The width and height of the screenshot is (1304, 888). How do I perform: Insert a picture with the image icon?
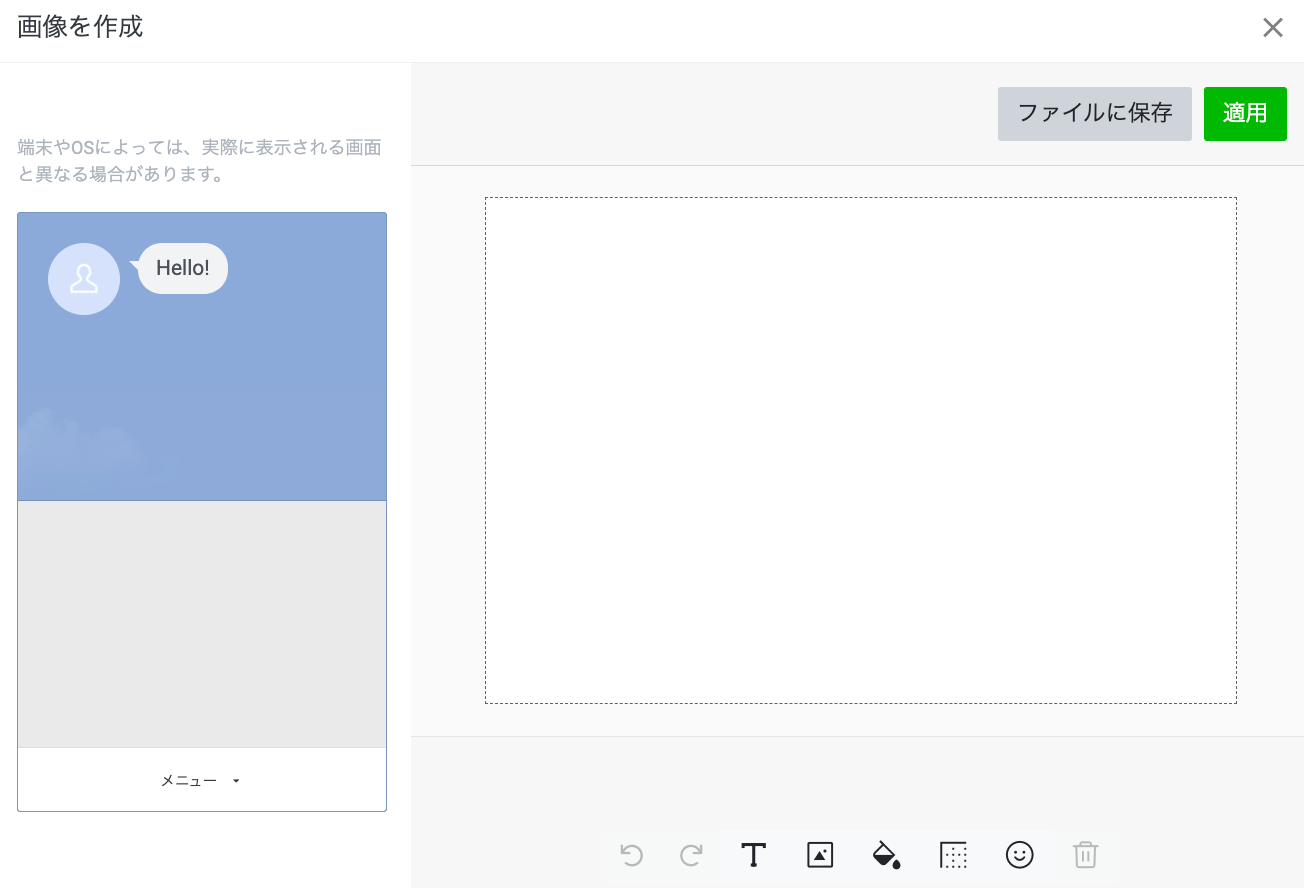(x=820, y=855)
